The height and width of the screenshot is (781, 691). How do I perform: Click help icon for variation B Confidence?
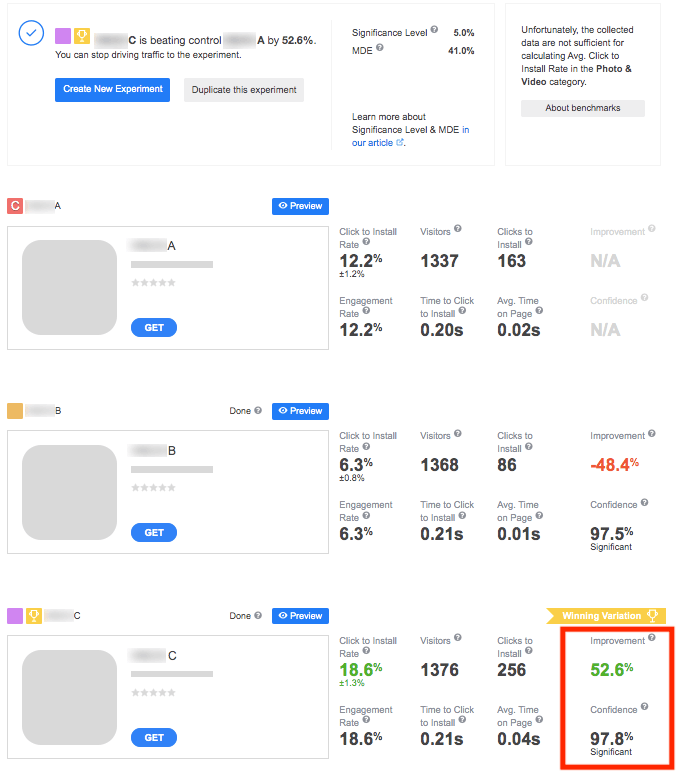(646, 504)
